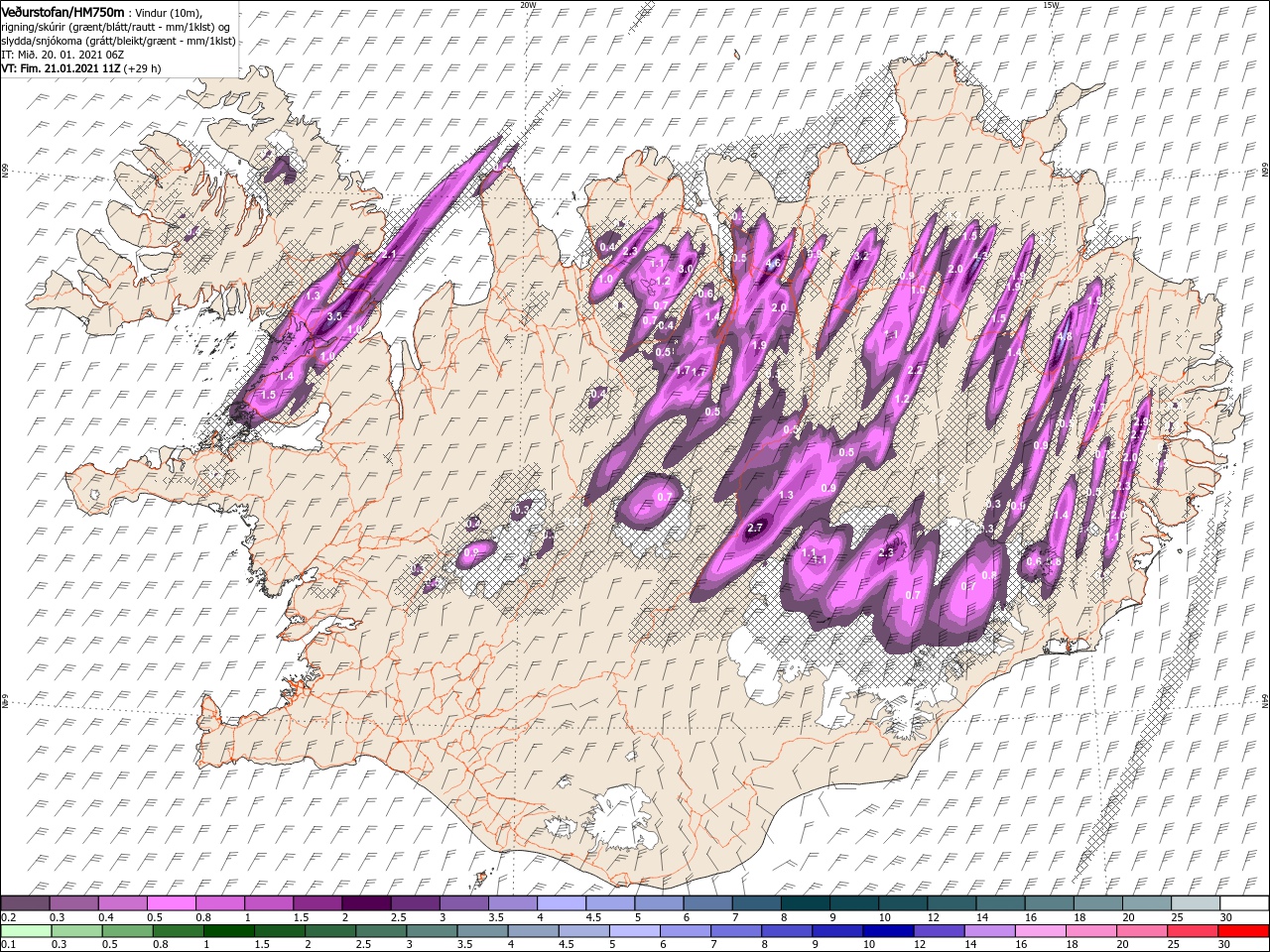
Task: Click the '12' label in the snowfall legend
Action: coord(933,917)
